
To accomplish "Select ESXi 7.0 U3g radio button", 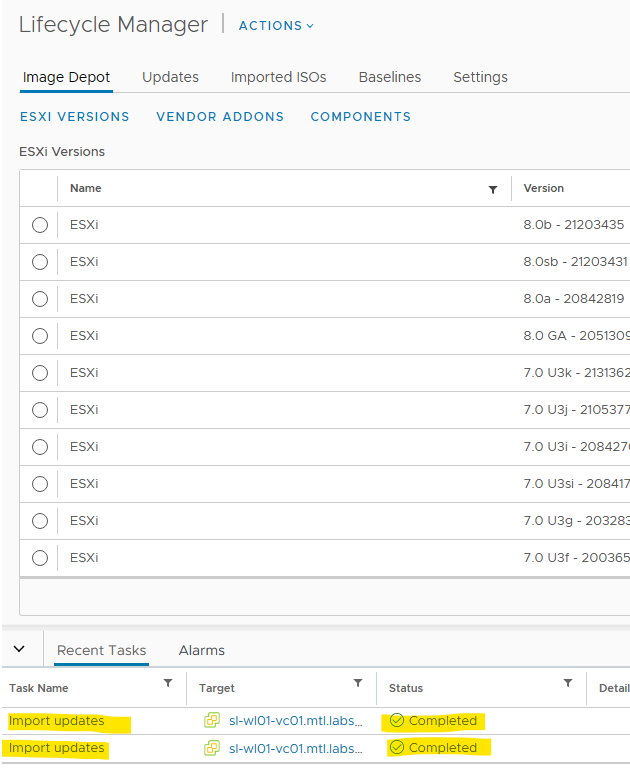I will (x=40, y=521).
